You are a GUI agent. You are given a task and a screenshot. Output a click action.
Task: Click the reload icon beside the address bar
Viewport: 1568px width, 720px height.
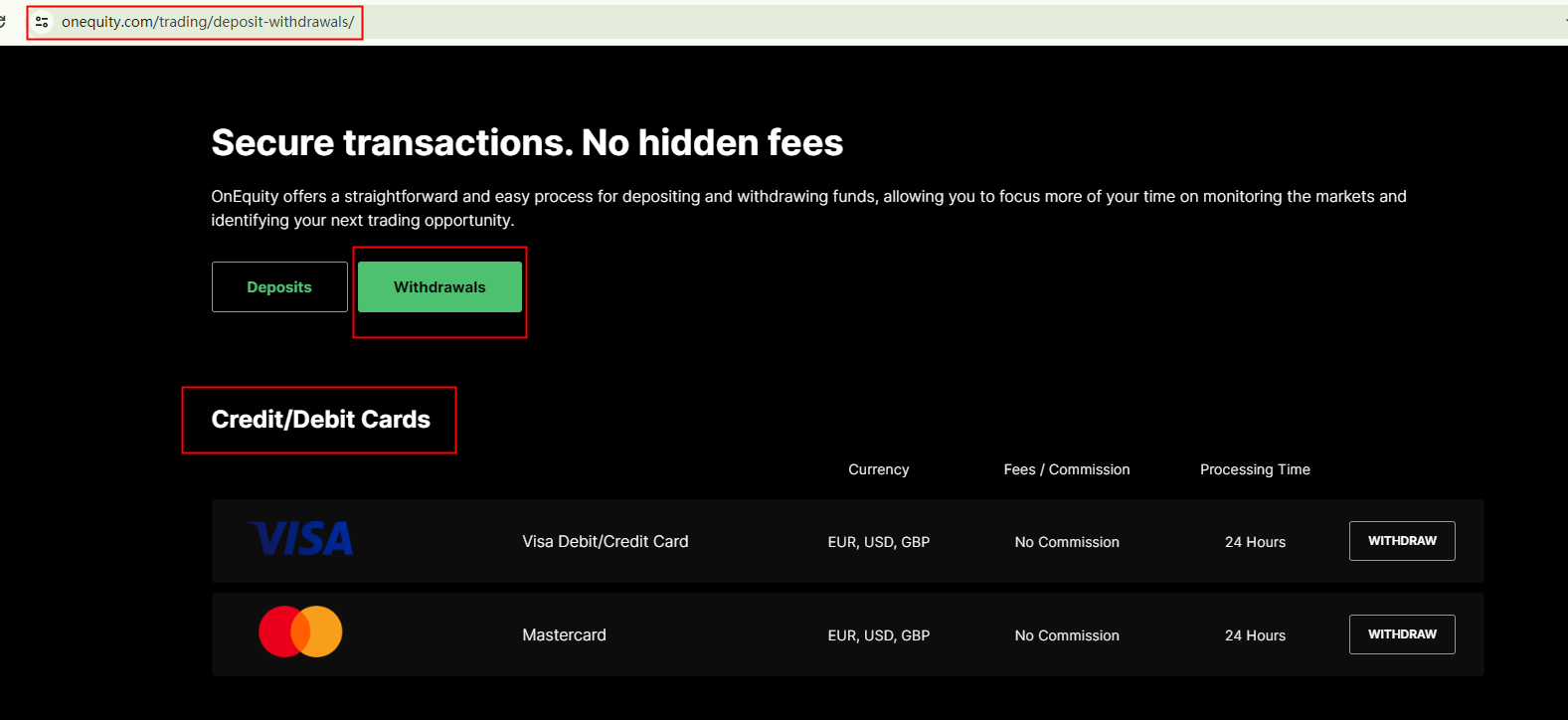2,21
